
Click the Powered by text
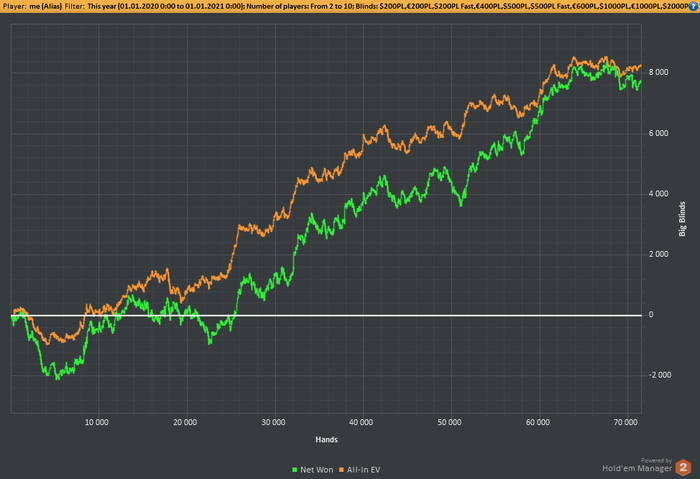pyautogui.click(x=656, y=460)
